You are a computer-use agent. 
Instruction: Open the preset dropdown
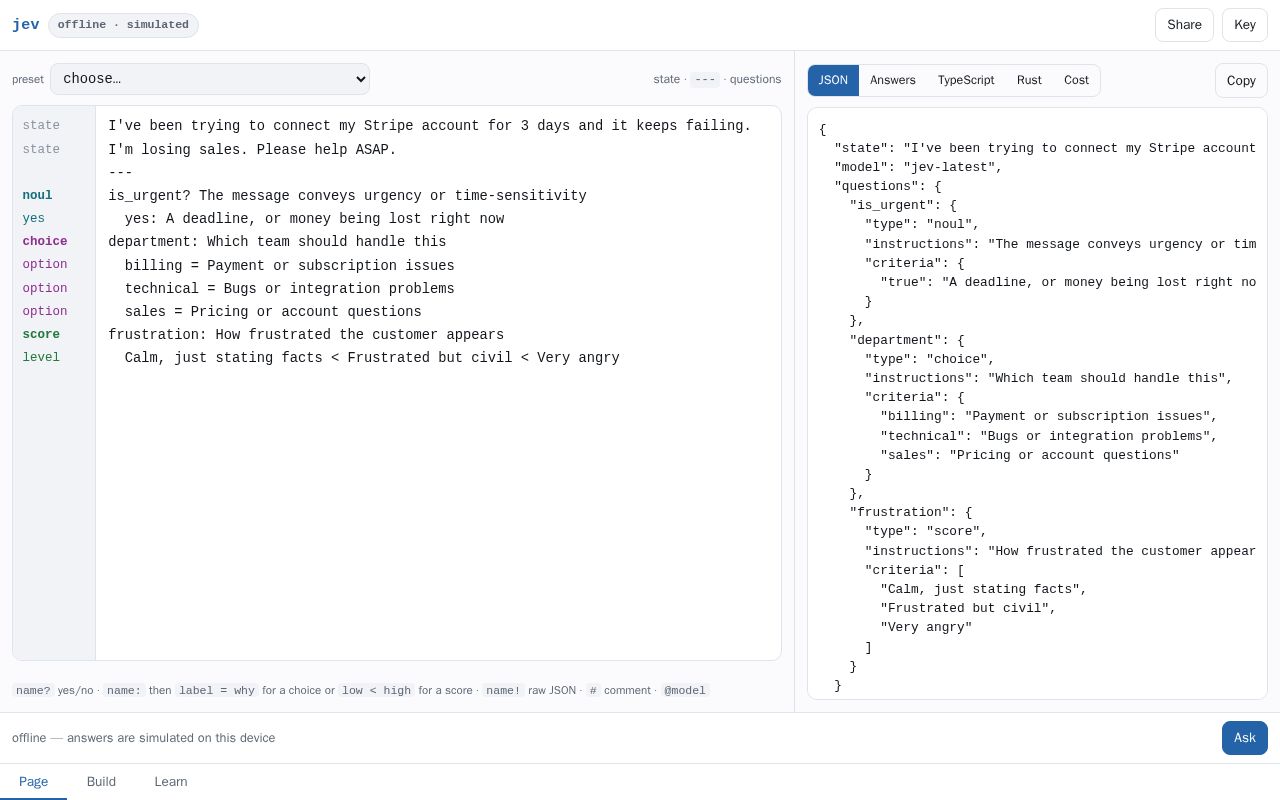(x=210, y=79)
